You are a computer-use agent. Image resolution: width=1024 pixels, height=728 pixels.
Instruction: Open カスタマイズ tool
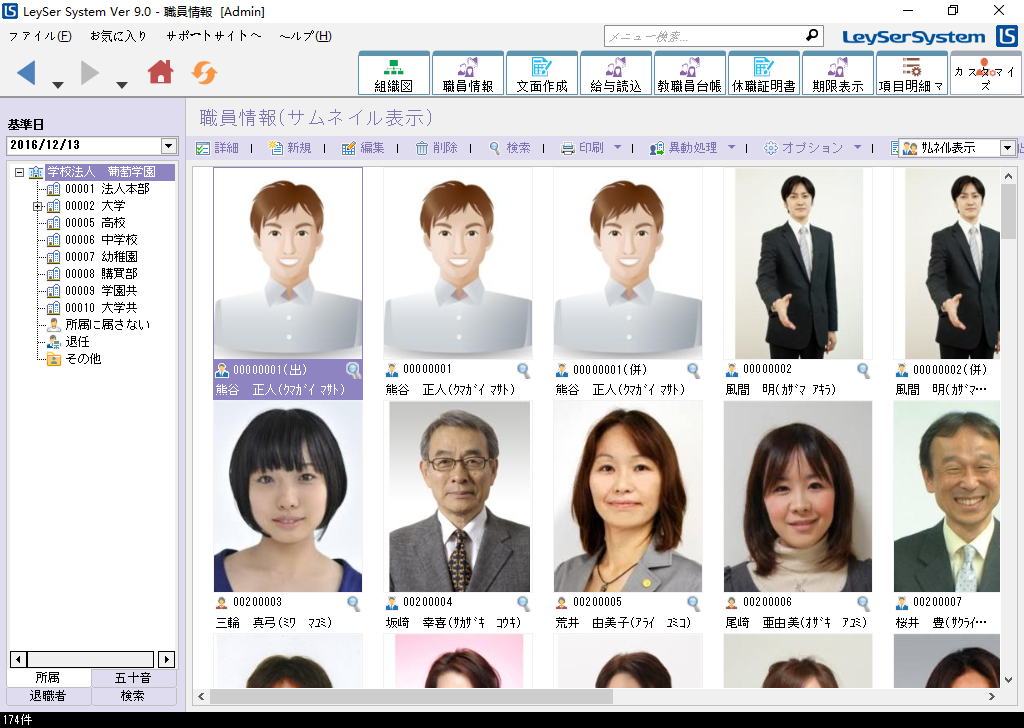coord(985,74)
